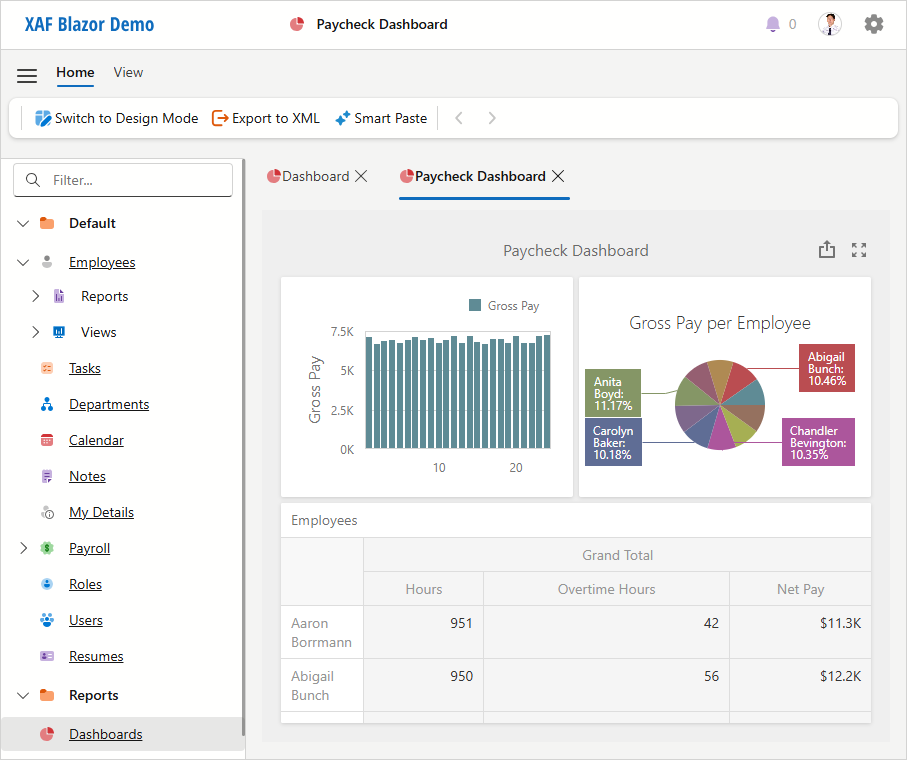Close the Dashboard tab
907x760 pixels.
click(361, 176)
